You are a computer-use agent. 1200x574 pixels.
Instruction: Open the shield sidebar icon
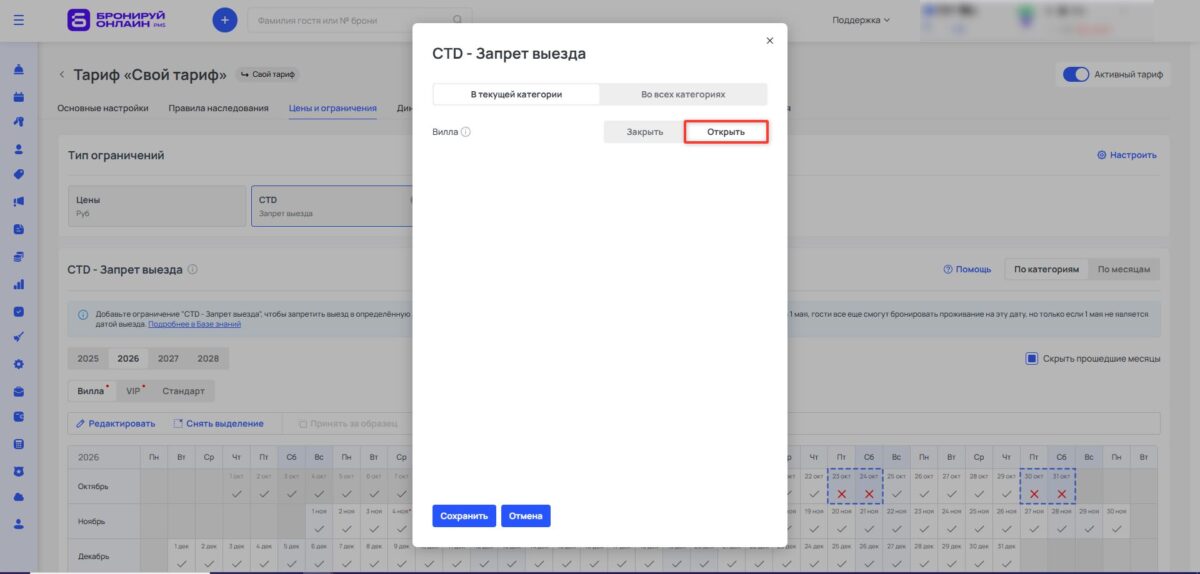[19, 471]
